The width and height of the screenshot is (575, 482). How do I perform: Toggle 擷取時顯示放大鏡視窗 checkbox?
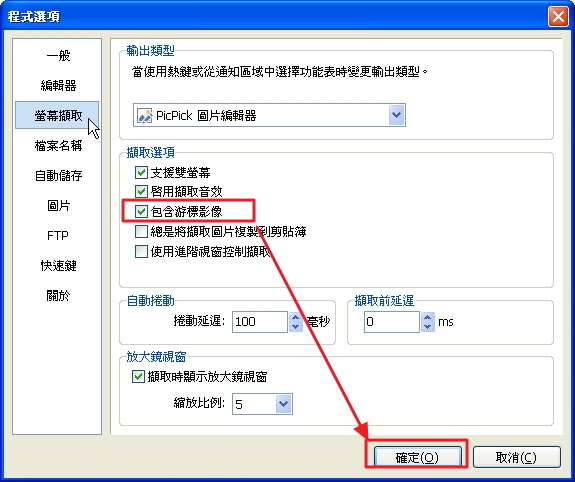tap(138, 376)
